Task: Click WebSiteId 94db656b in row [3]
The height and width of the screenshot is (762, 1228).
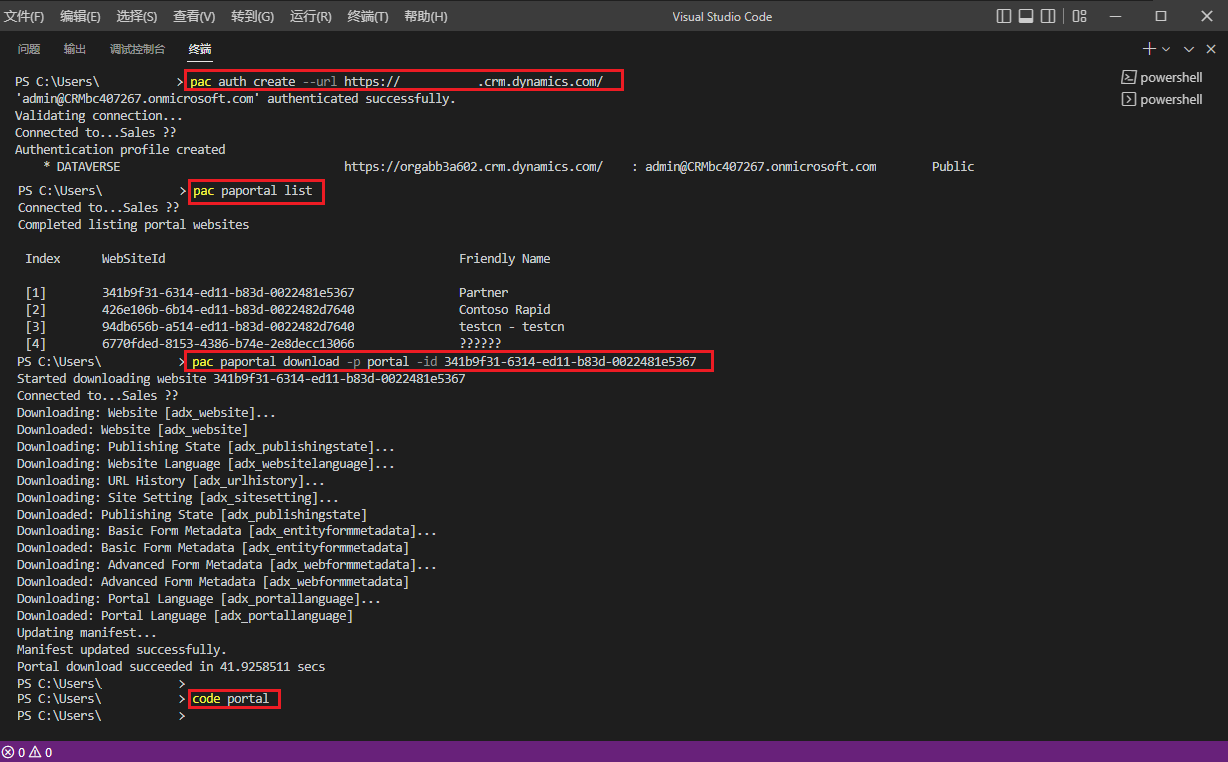Action: [x=228, y=326]
